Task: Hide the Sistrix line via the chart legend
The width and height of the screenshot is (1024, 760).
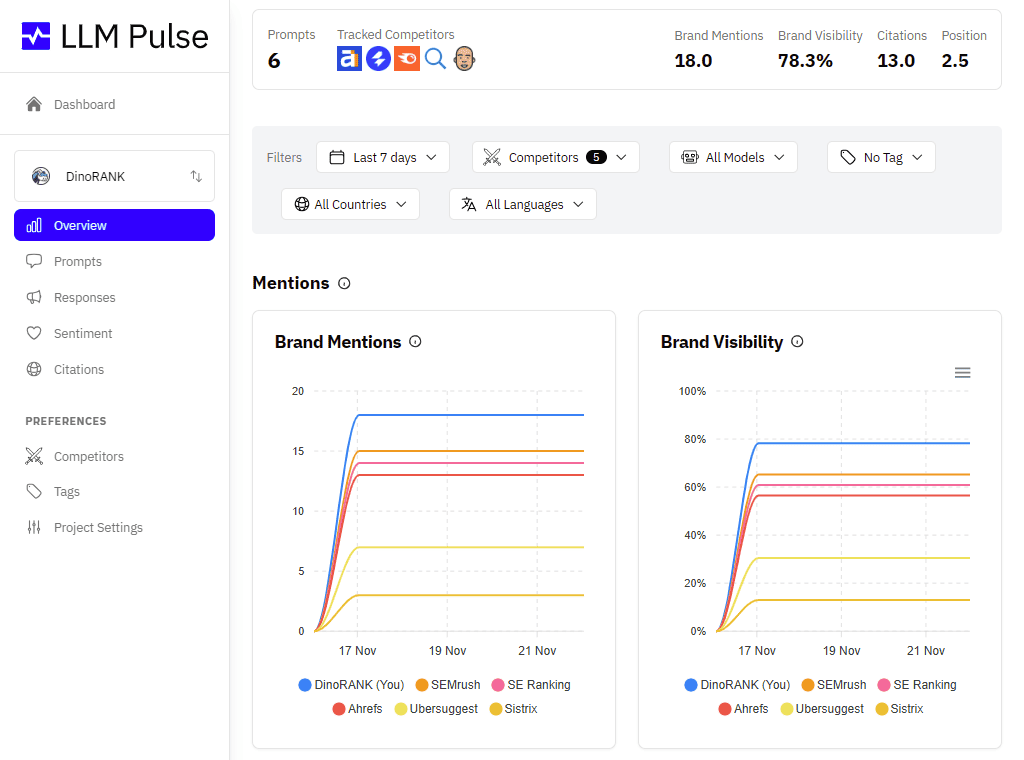Action: (516, 709)
